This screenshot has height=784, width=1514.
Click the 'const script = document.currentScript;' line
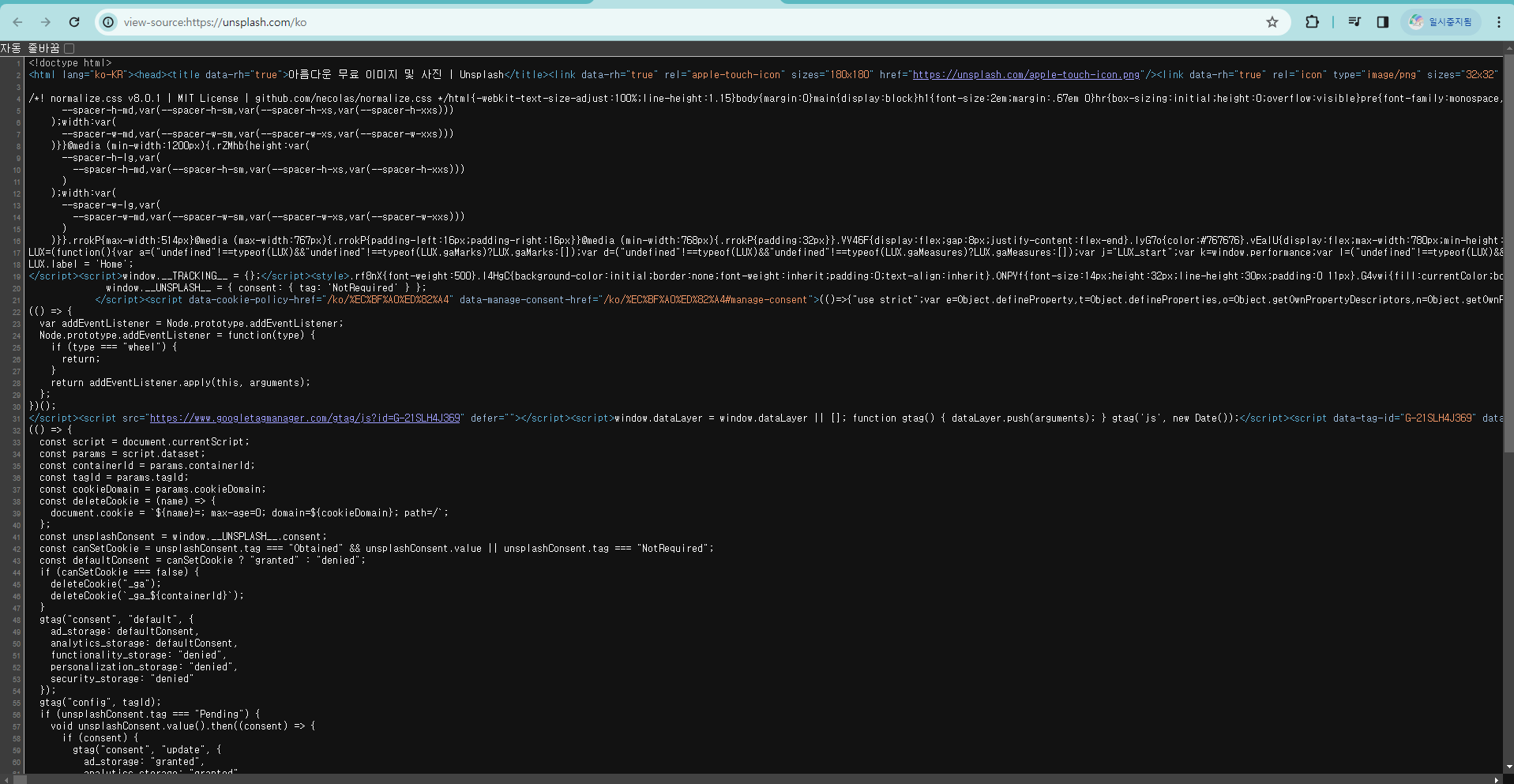[x=145, y=442]
